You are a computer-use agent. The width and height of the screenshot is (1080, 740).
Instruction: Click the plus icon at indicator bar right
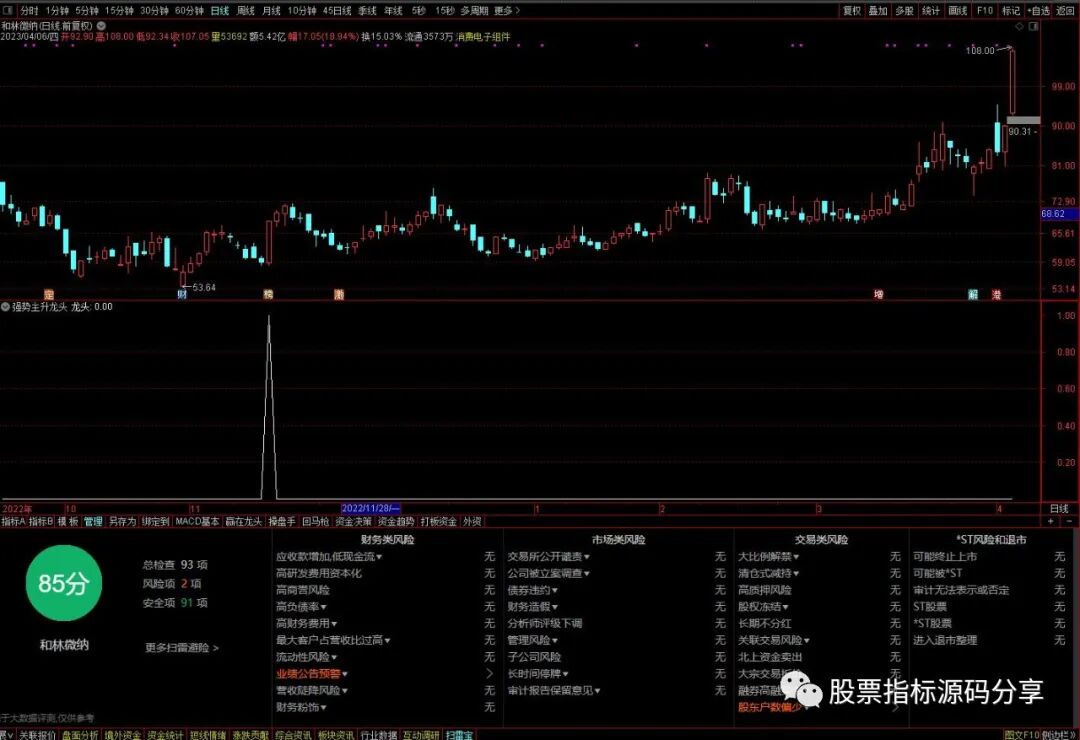1051,522
